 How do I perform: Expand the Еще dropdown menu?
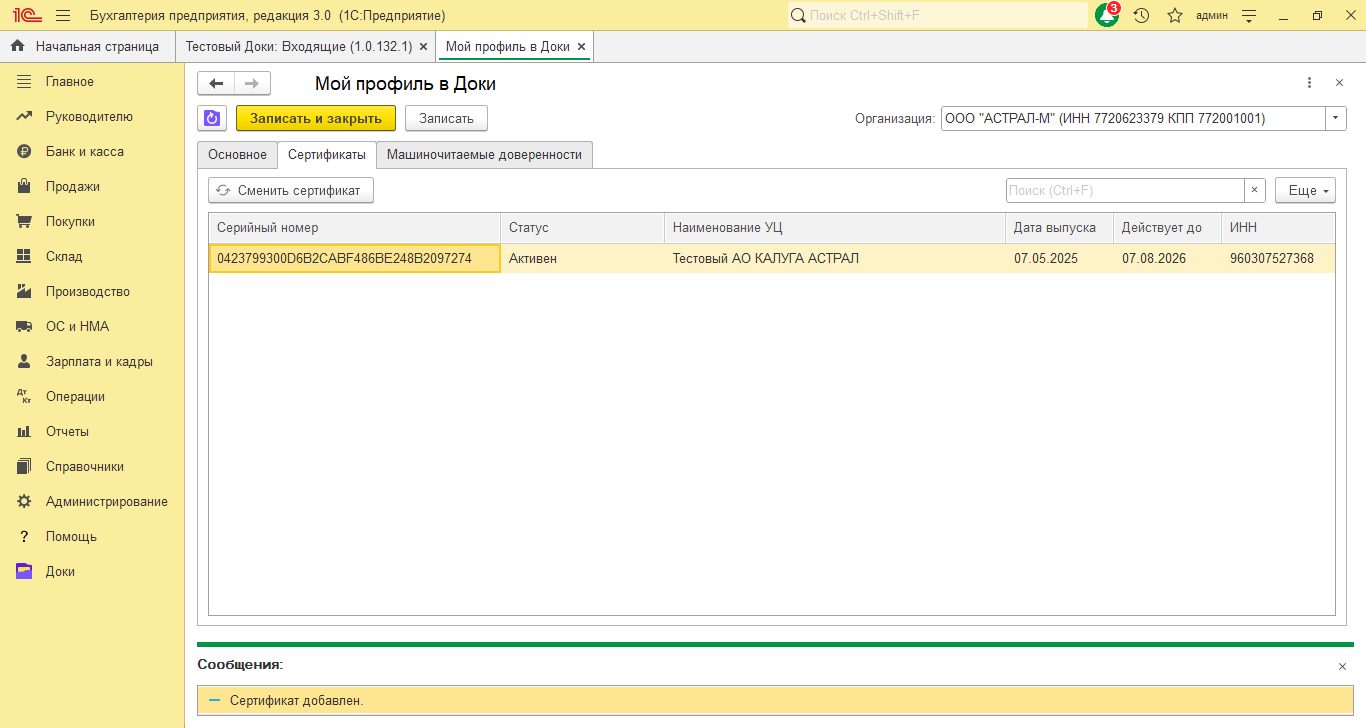click(x=1305, y=190)
